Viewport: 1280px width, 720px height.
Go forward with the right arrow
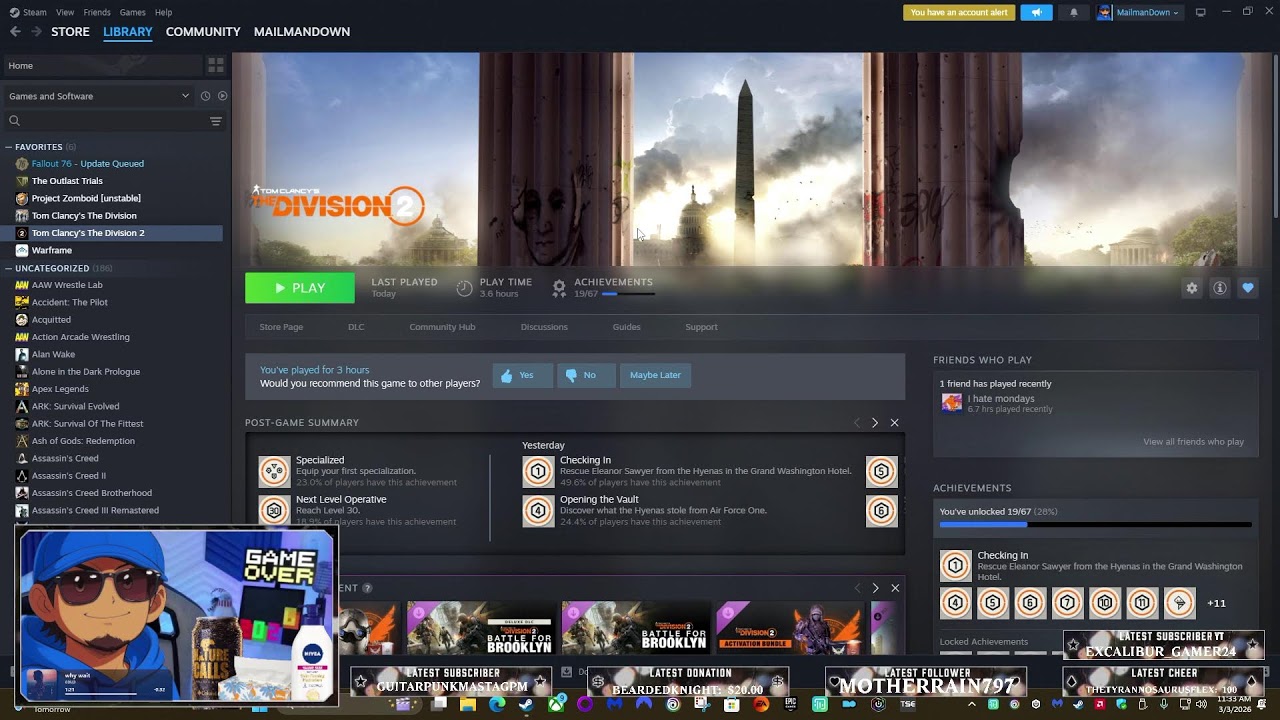coord(36,32)
